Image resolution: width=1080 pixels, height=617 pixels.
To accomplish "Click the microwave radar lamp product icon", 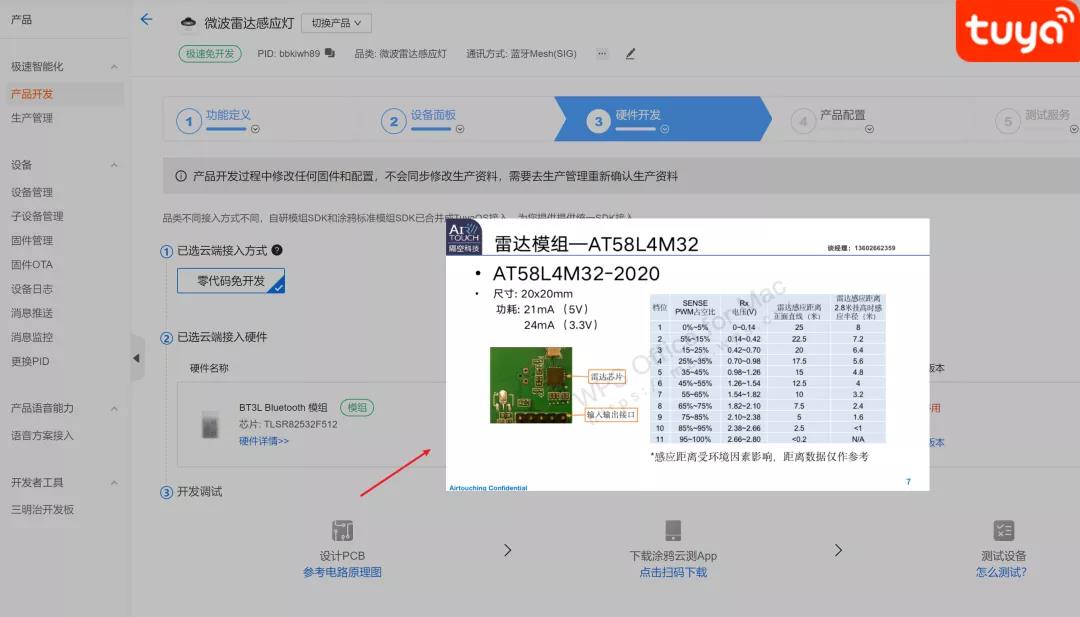I will click(x=188, y=23).
